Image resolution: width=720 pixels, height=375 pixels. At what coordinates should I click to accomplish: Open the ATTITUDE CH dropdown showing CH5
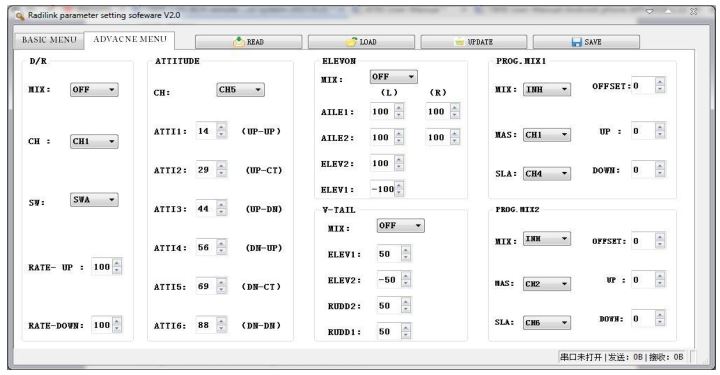(240, 90)
